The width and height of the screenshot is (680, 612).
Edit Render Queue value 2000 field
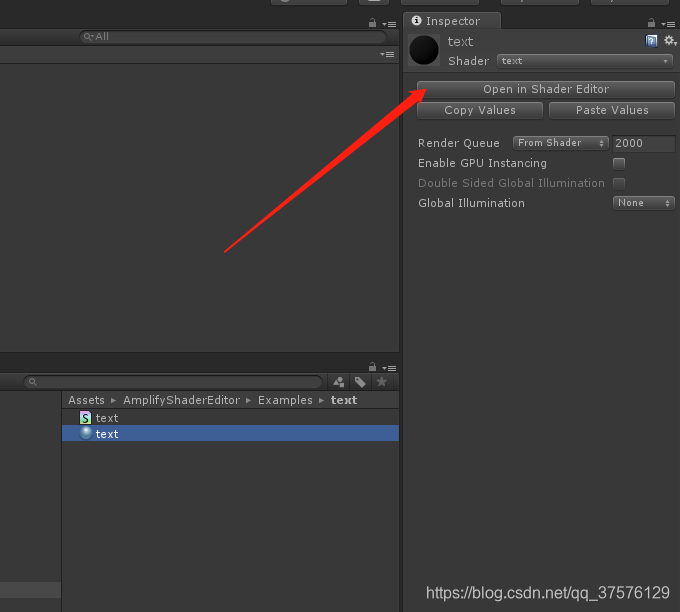(x=644, y=144)
